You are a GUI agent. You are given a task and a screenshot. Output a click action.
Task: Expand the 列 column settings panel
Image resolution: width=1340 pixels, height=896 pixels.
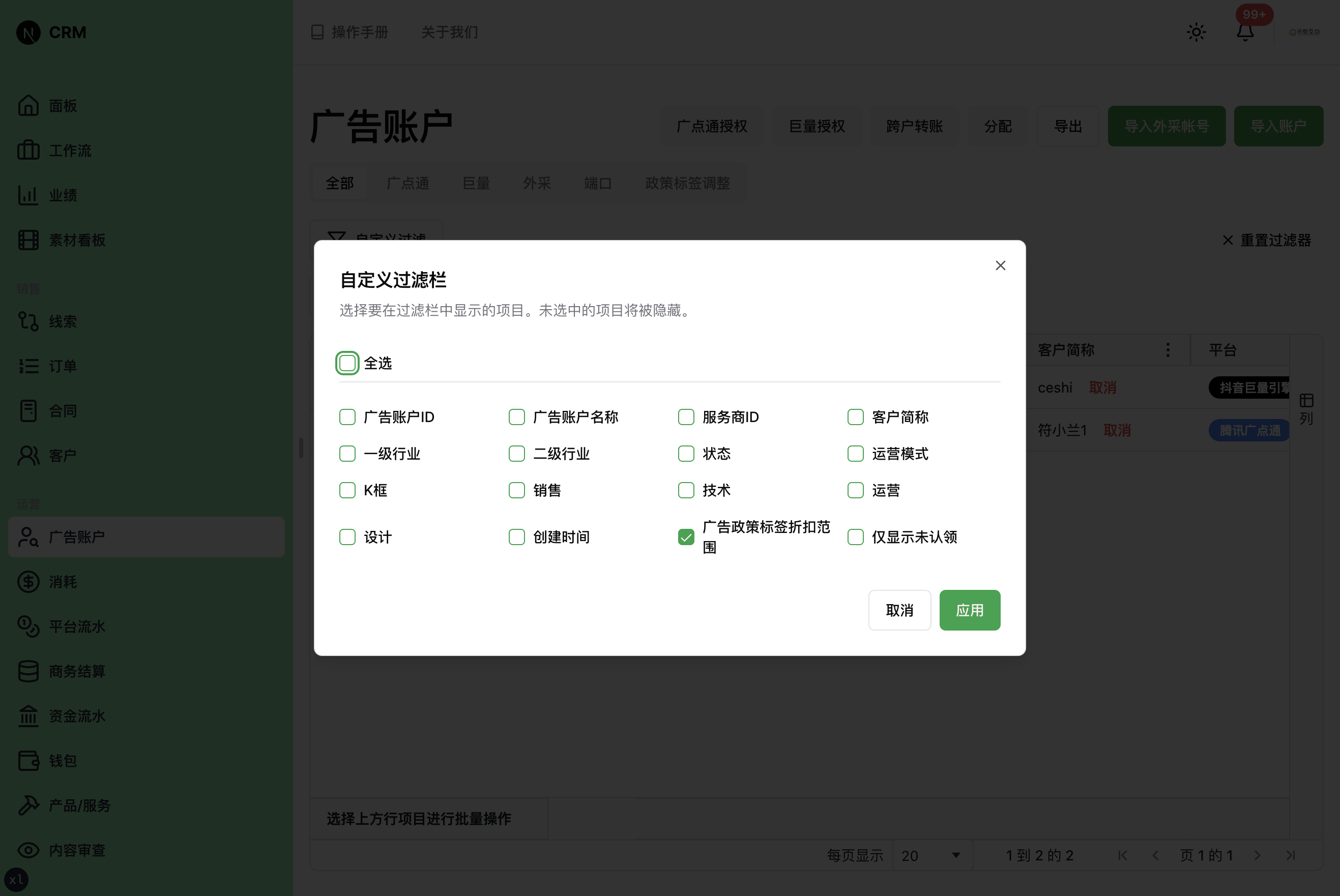pos(1307,408)
